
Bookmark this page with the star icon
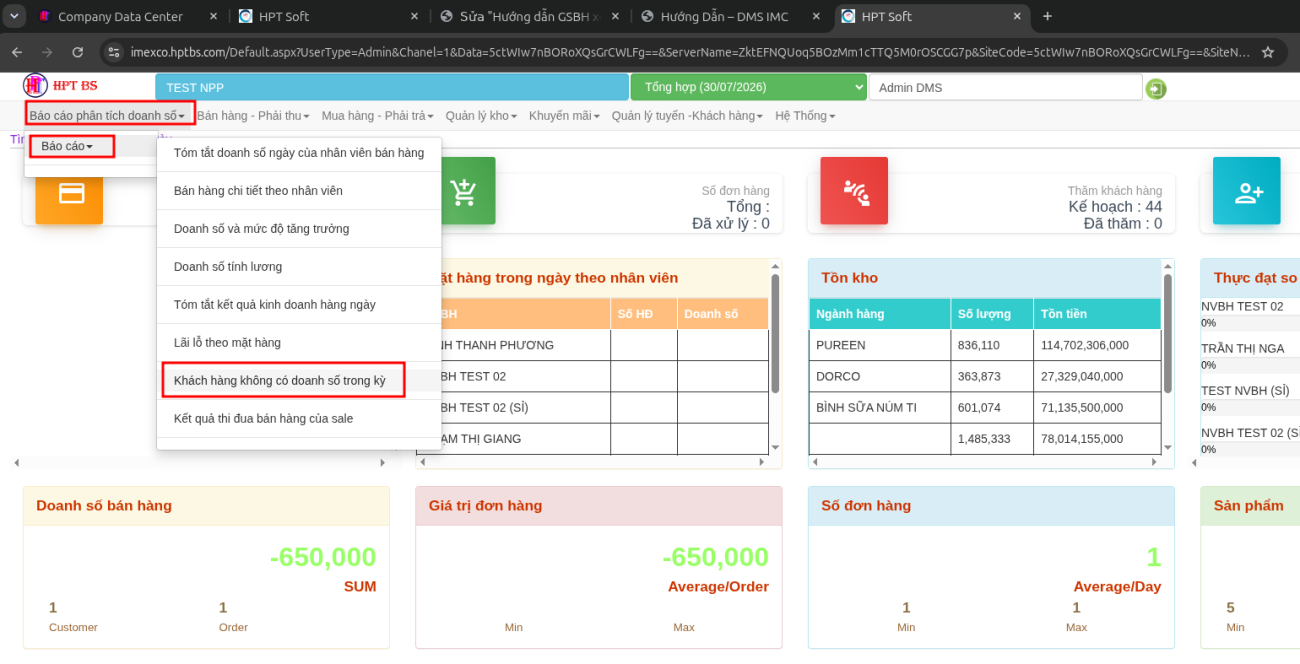click(1268, 52)
